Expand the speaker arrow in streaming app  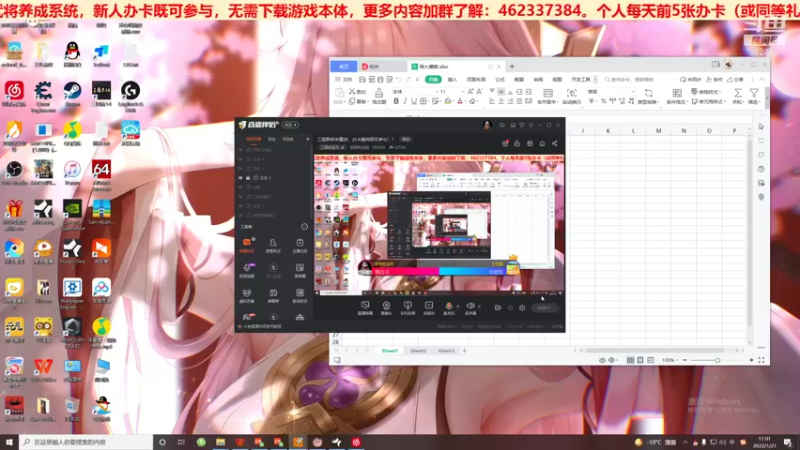coord(479,307)
